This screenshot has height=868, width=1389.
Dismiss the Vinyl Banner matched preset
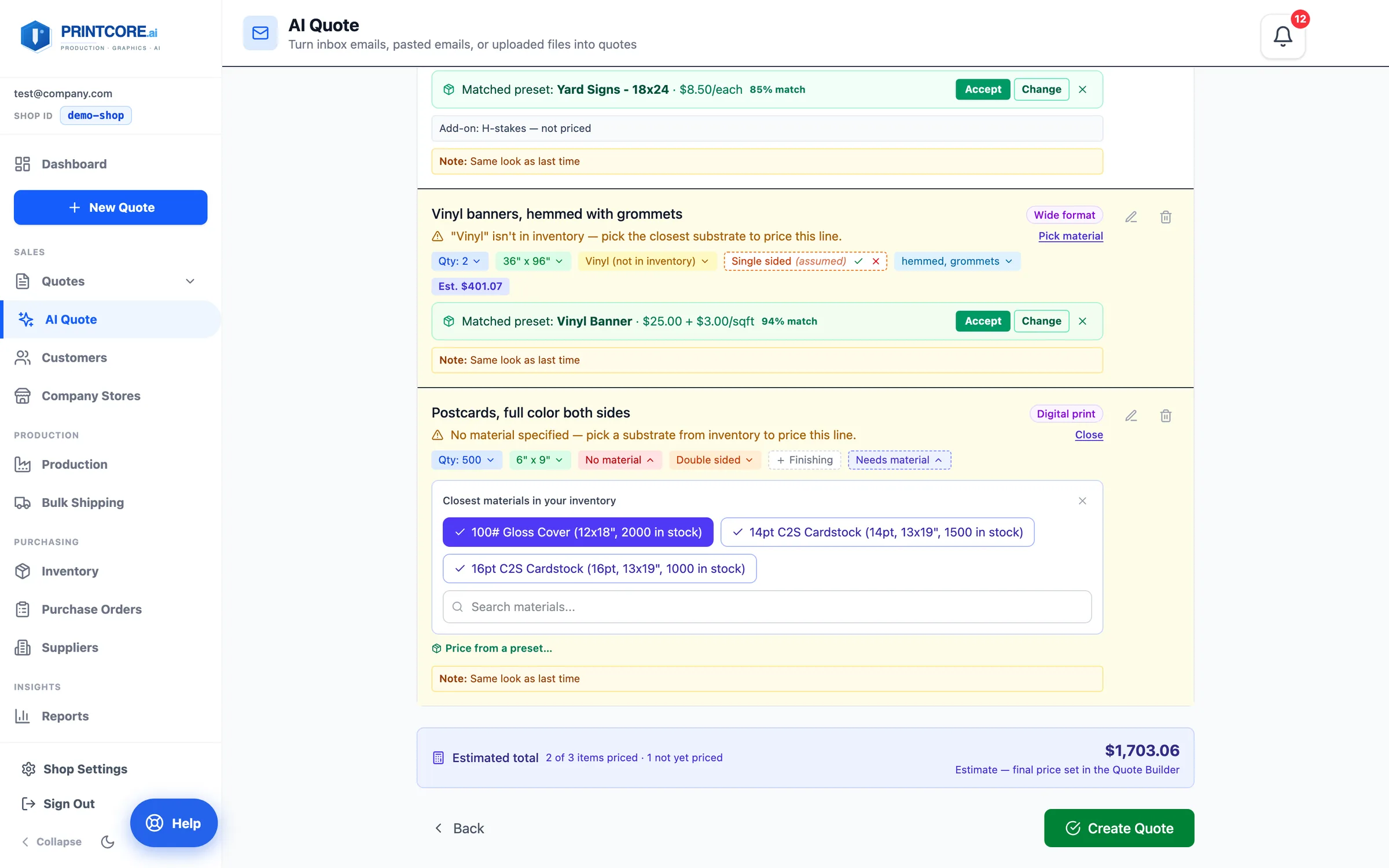[x=1082, y=321]
